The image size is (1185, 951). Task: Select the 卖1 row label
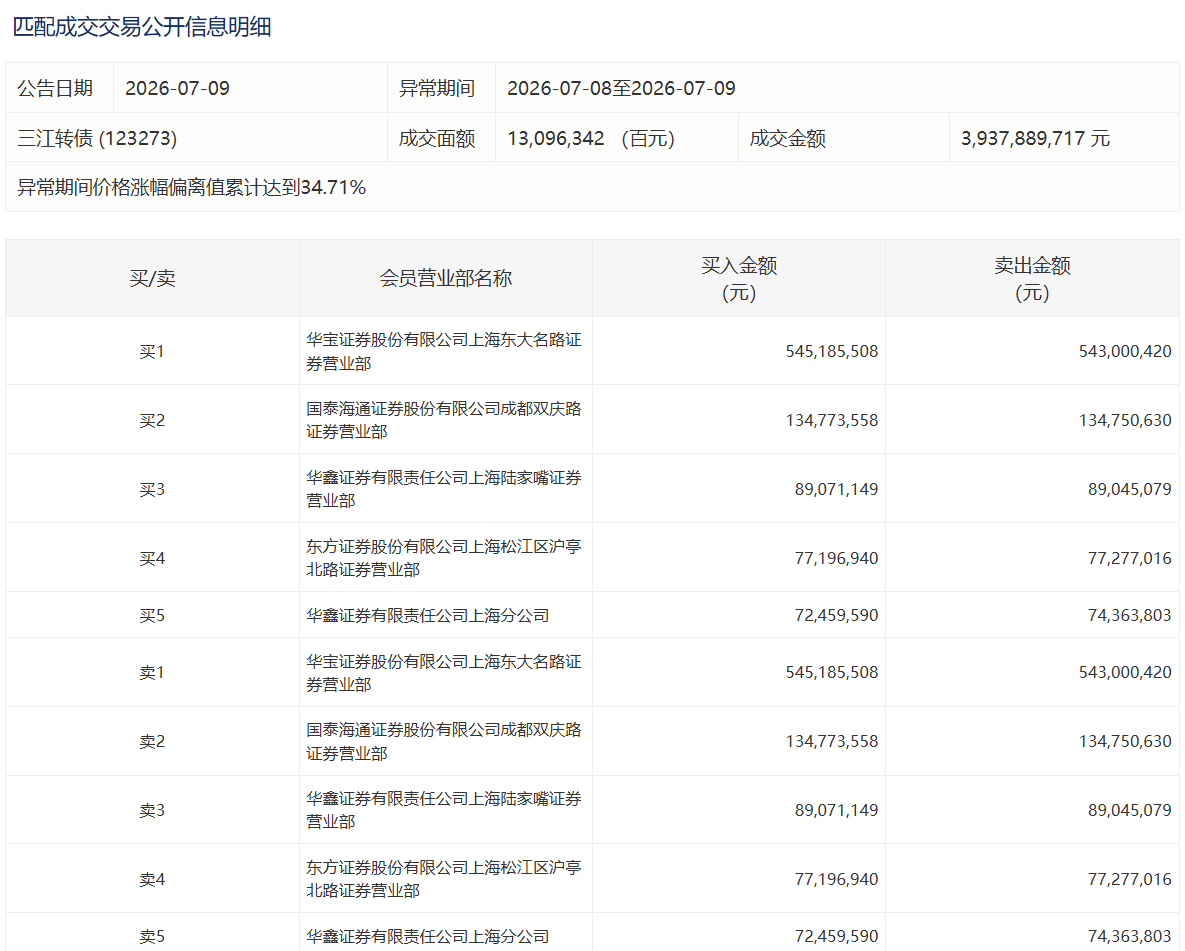(152, 672)
